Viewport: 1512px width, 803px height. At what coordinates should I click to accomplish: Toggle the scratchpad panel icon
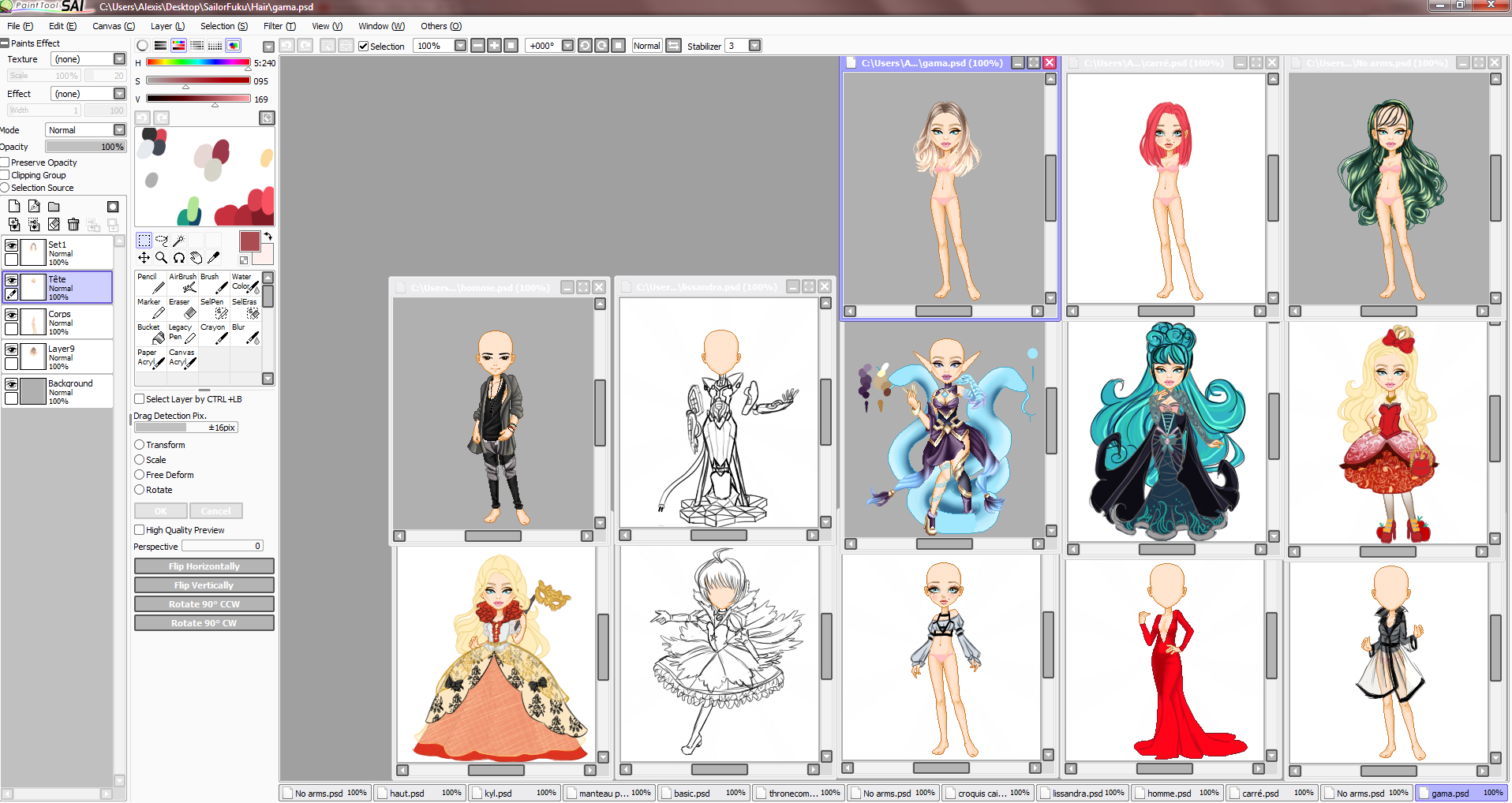point(234,46)
